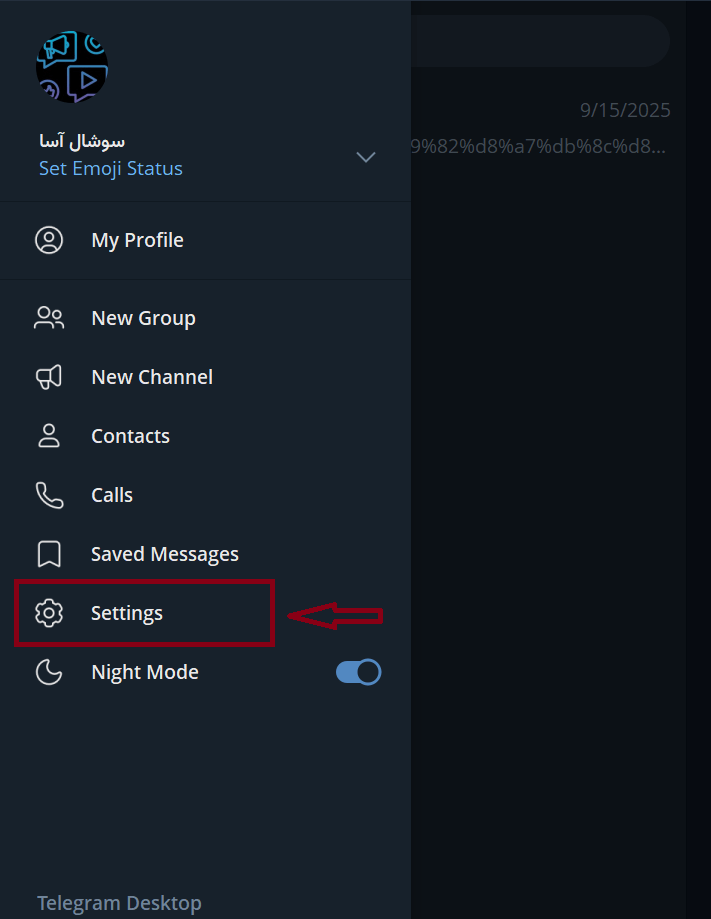Select New Group menu item
Viewport: 711px width, 919px height.
tap(143, 318)
